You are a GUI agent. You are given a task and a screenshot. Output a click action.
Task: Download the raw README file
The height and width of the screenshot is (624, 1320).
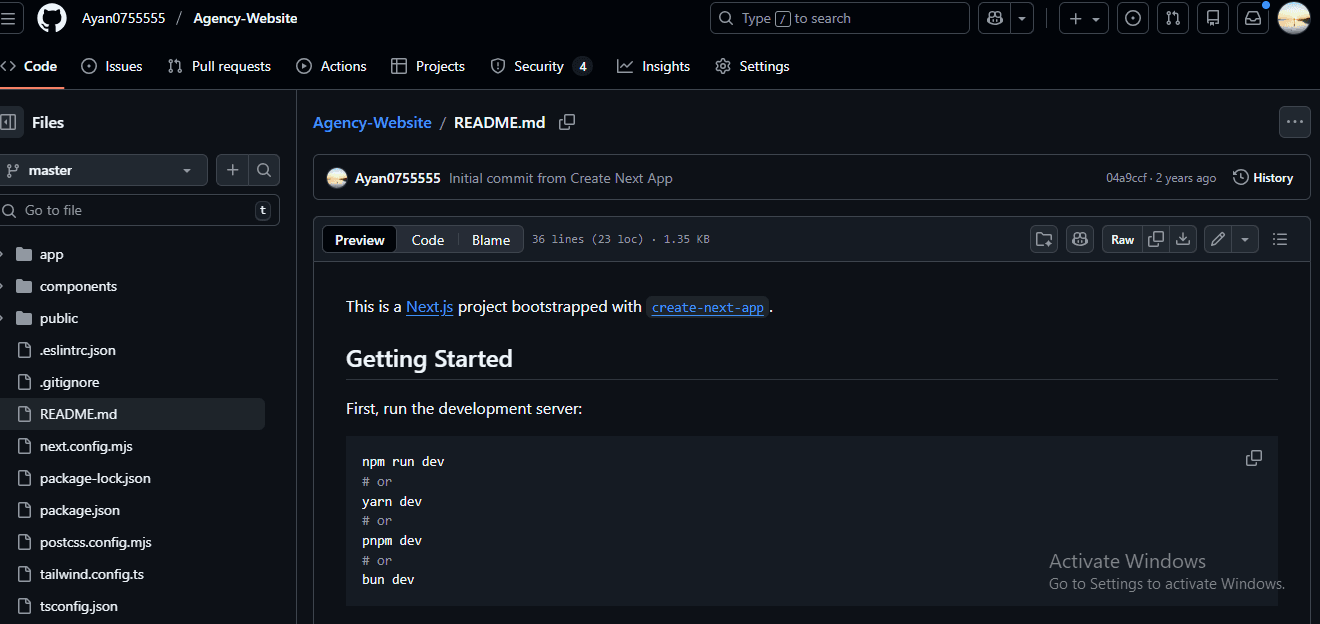(x=1183, y=239)
